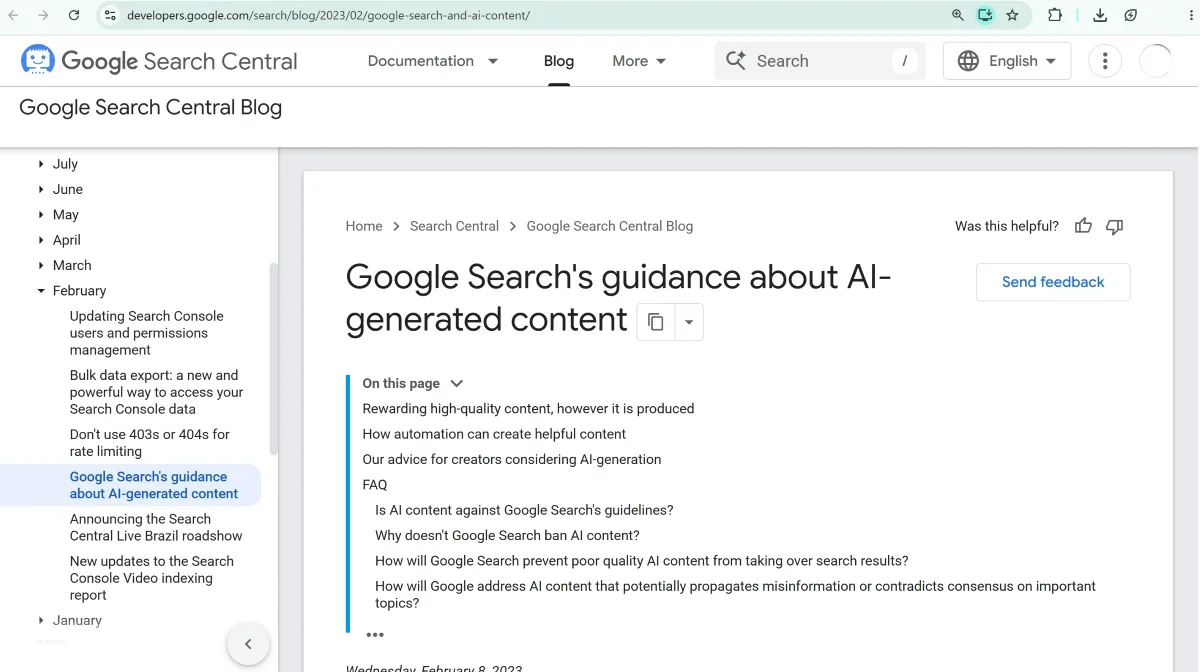Click the search sparkle icon

pyautogui.click(x=736, y=61)
